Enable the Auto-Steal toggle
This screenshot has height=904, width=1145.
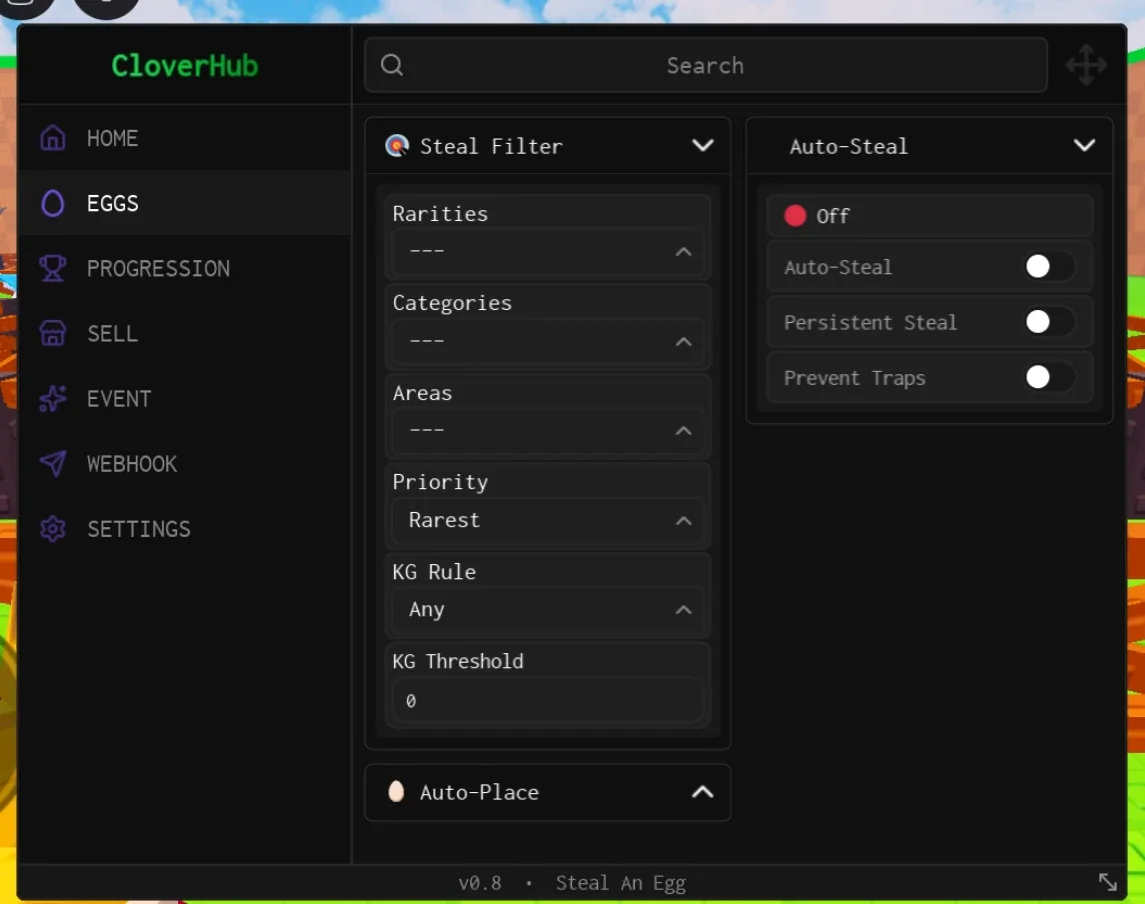(1049, 267)
